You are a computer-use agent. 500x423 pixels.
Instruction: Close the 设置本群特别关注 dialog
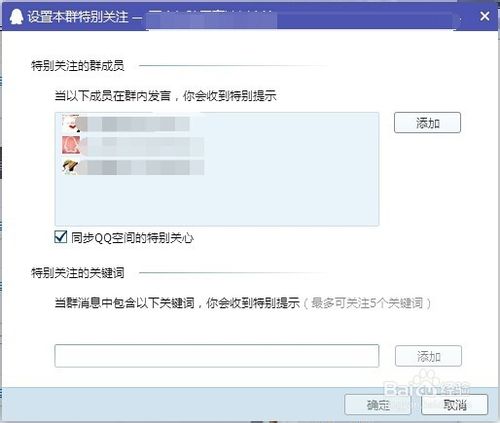pos(485,16)
